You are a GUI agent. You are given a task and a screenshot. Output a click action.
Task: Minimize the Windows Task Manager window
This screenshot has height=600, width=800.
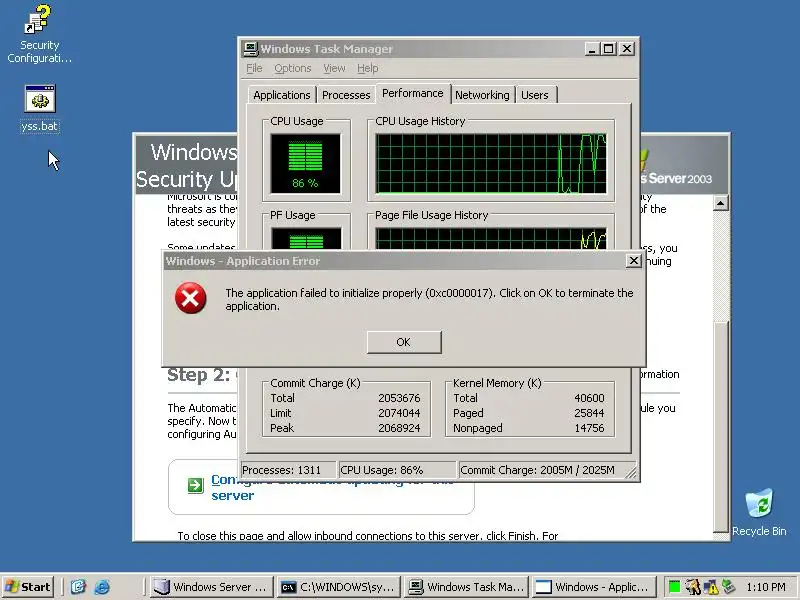(x=592, y=49)
